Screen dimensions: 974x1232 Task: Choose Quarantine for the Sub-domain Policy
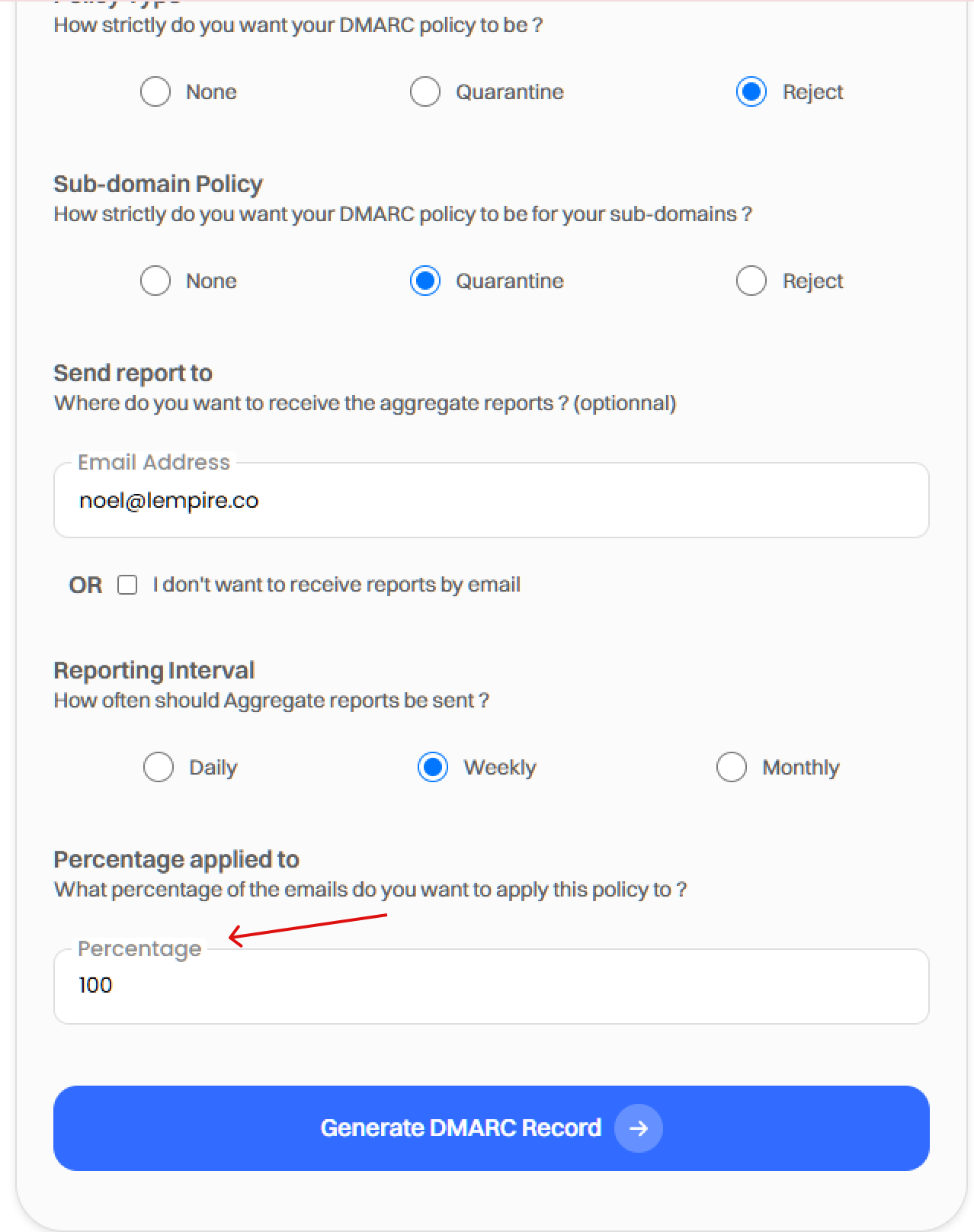pos(425,281)
